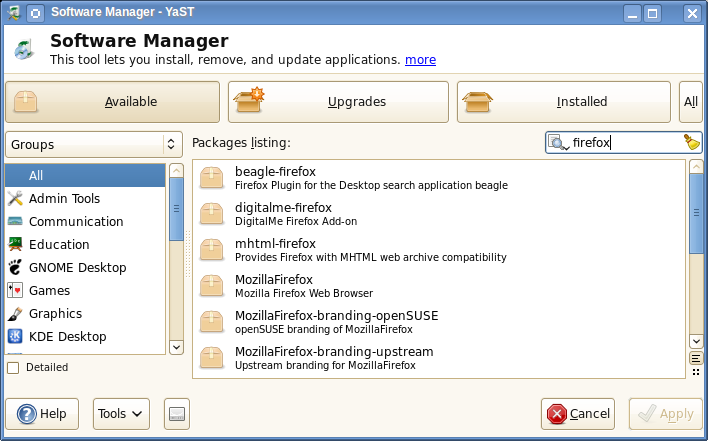Enable the Detailed checkbox

pyautogui.click(x=13, y=367)
